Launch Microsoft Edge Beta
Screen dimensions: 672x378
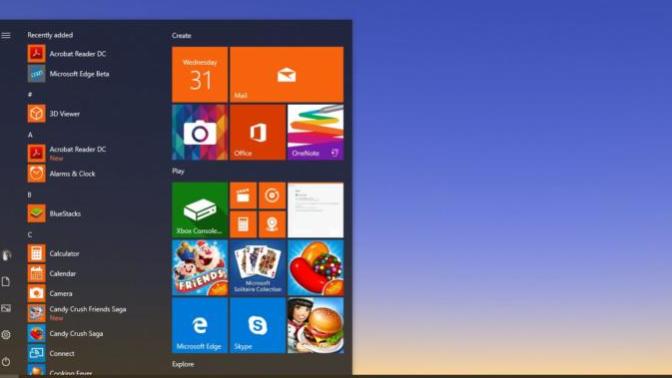69,74
